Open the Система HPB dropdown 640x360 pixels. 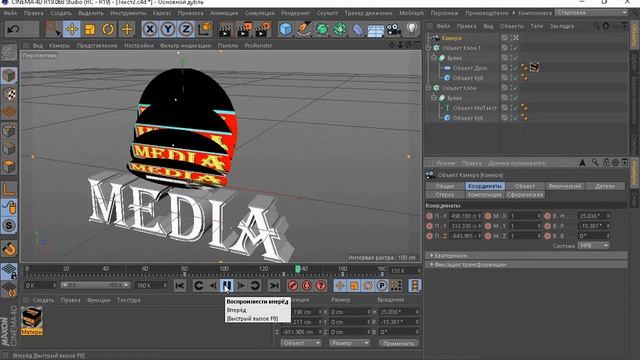click(x=594, y=246)
